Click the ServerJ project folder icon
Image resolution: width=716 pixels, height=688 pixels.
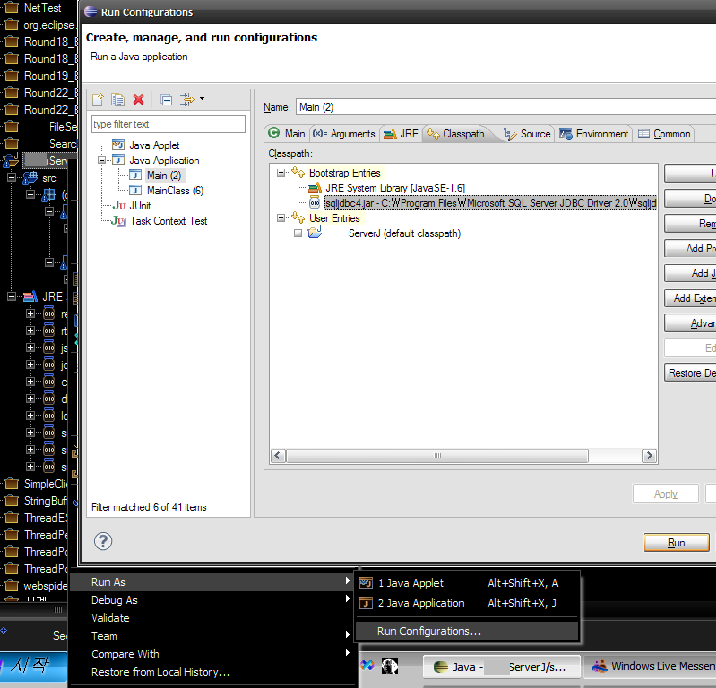(x=315, y=232)
